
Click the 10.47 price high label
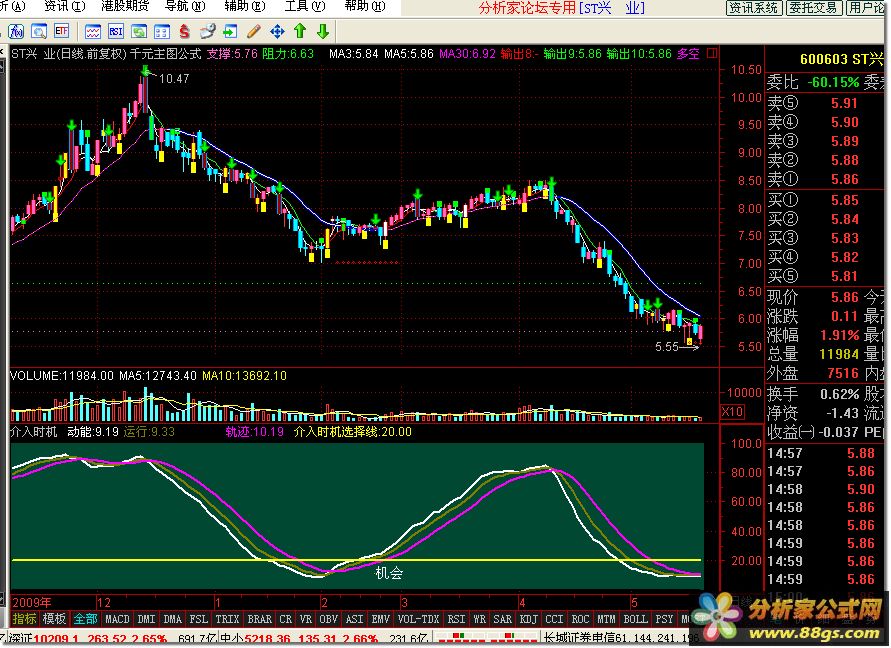(174, 78)
